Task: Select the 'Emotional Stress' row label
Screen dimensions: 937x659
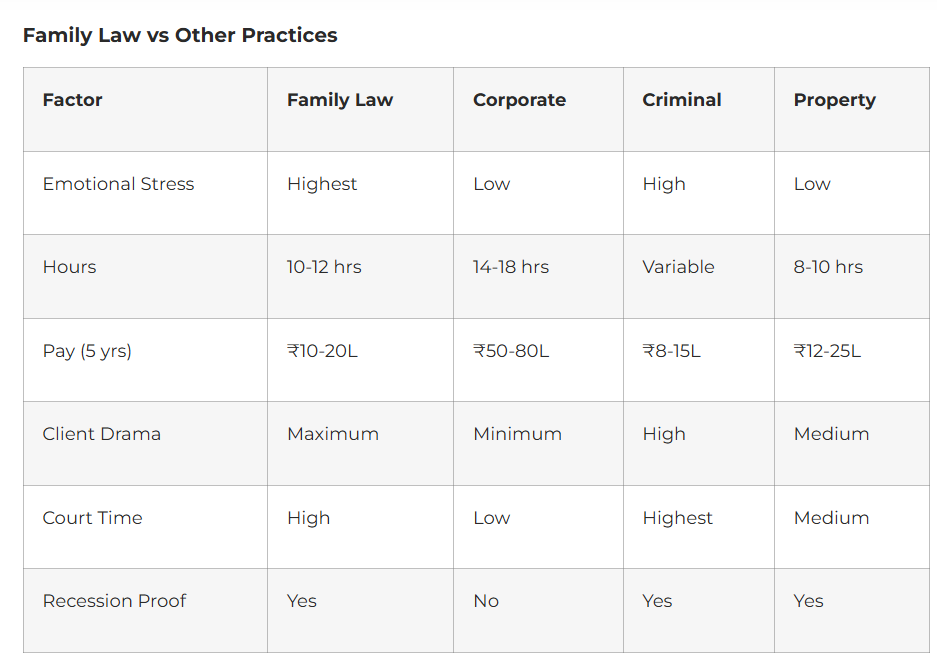Action: point(118,184)
